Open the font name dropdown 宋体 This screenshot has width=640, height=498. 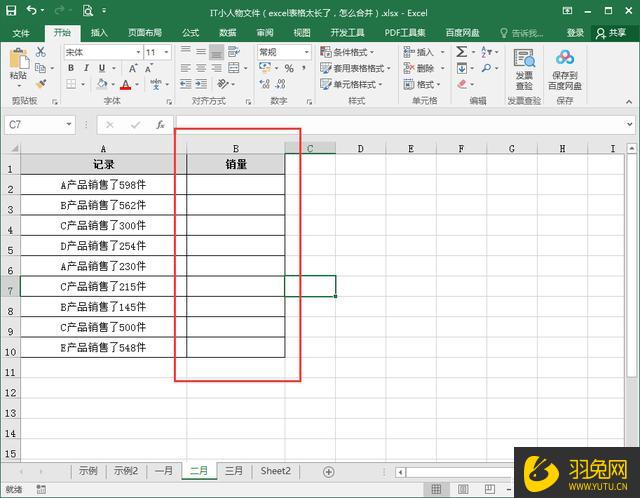pyautogui.click(x=138, y=52)
